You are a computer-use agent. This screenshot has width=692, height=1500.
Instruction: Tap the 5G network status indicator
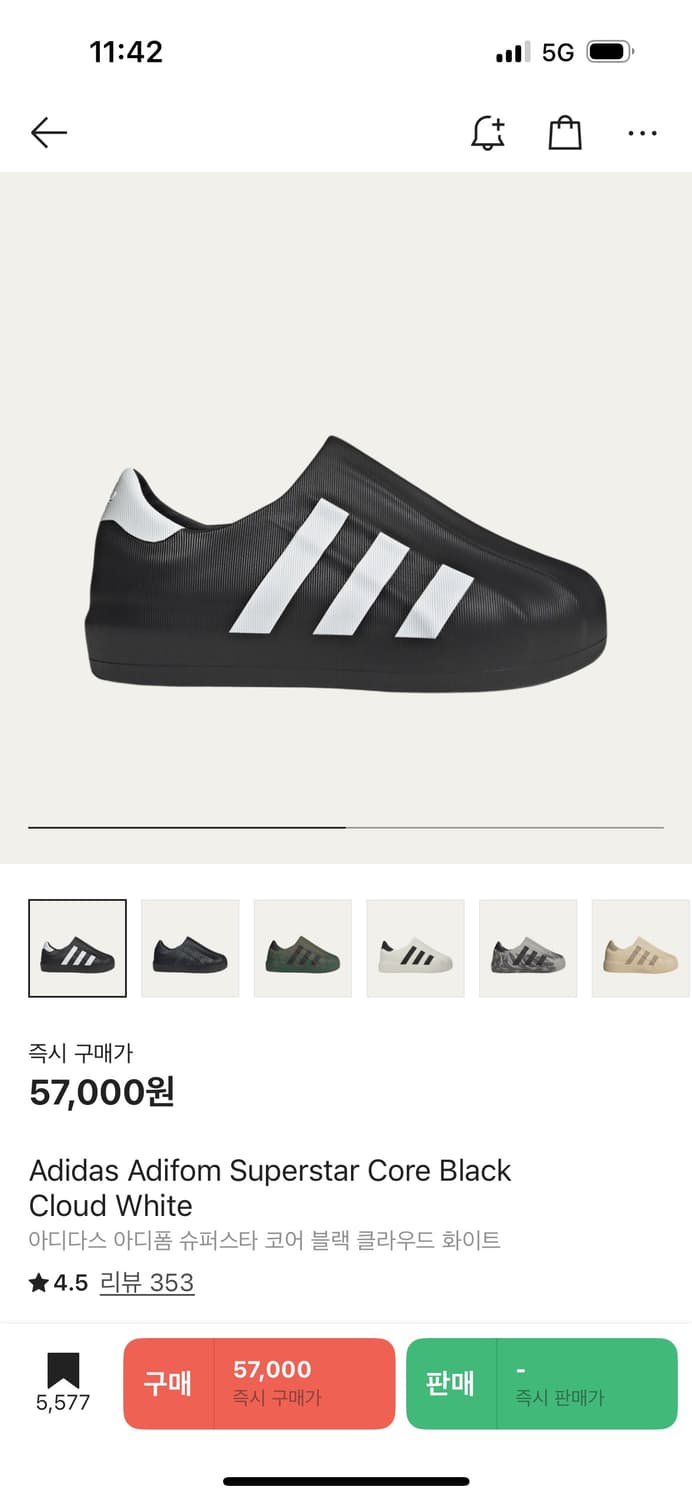click(558, 52)
